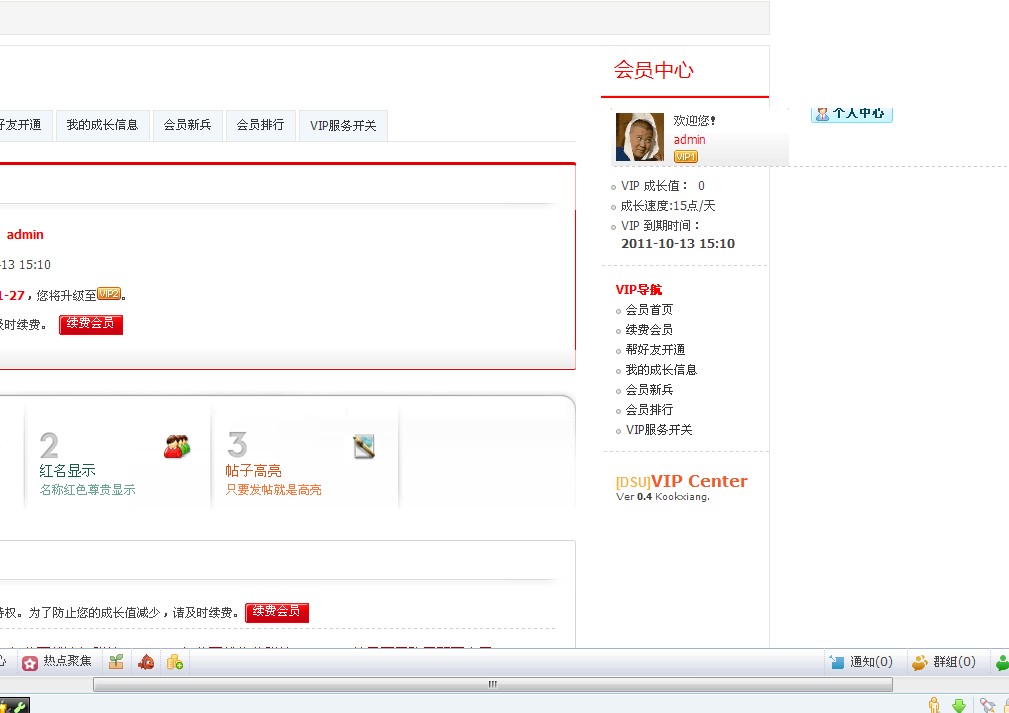Open 我的成长信息 in VIP navigation sidebar
Image resolution: width=1009 pixels, height=713 pixels.
point(661,369)
